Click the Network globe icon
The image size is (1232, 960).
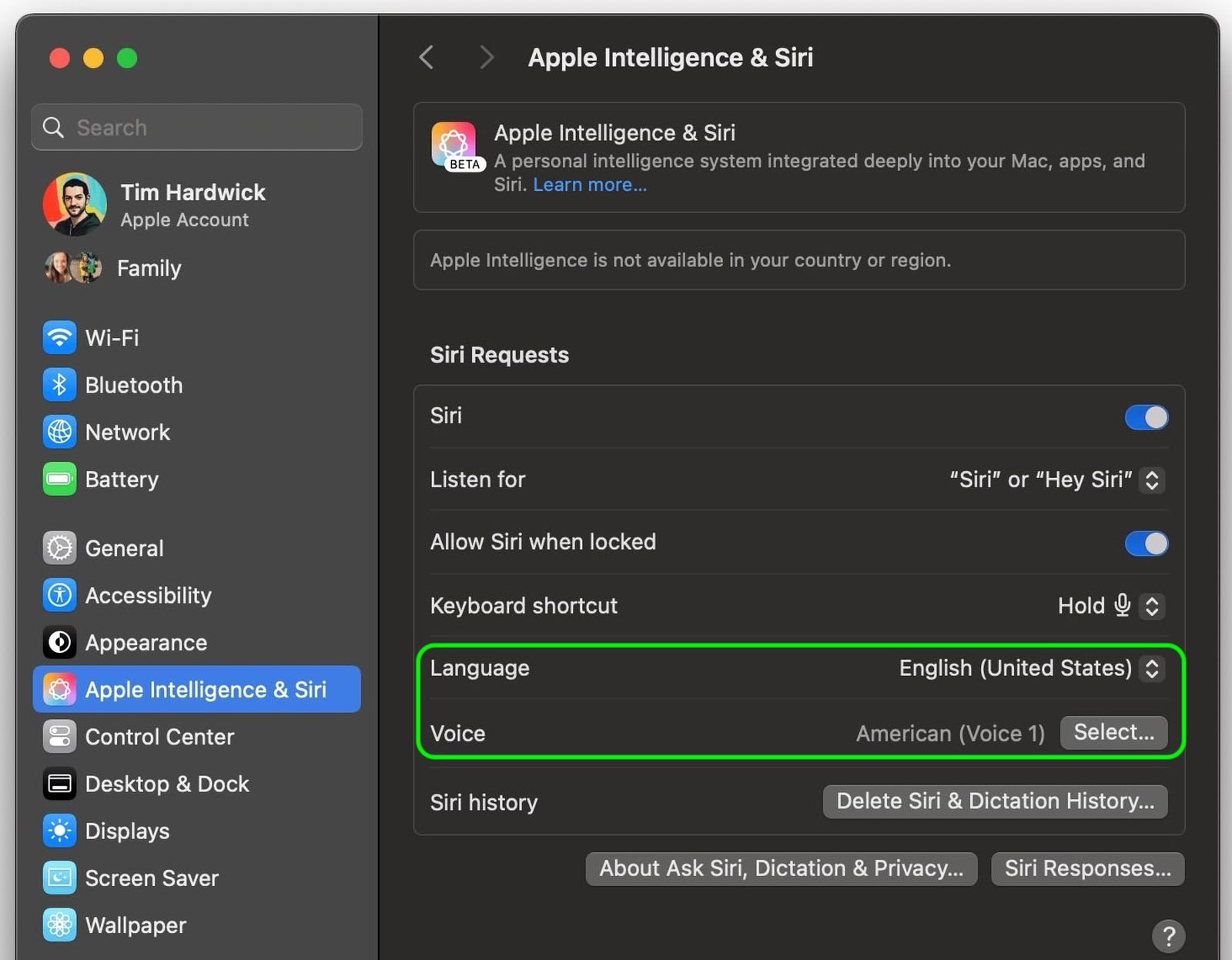coord(59,432)
